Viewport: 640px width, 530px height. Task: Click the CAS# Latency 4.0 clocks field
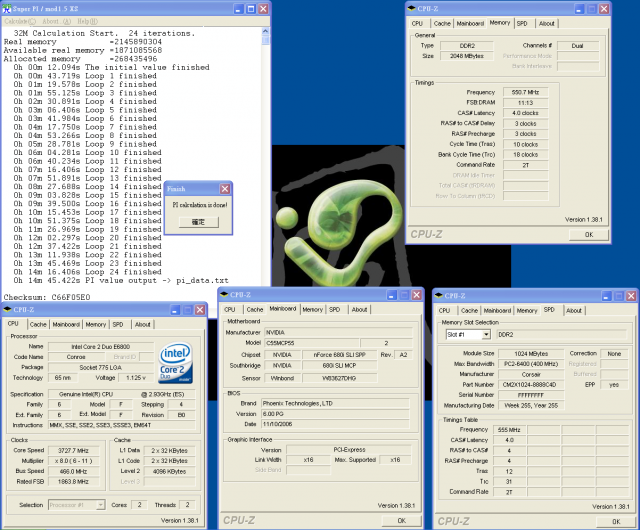tap(525, 113)
